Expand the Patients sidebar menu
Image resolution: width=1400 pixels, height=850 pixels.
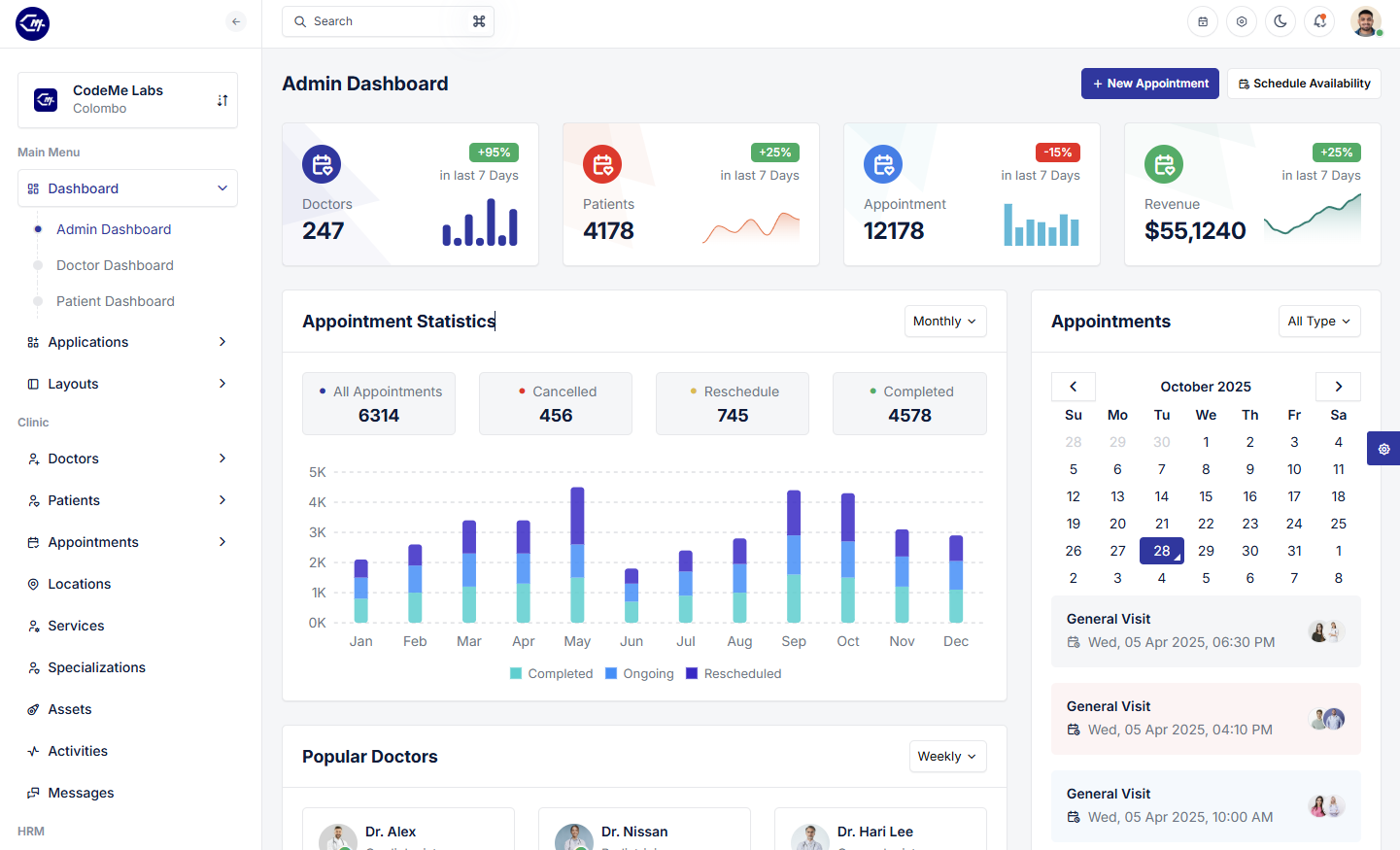click(127, 500)
